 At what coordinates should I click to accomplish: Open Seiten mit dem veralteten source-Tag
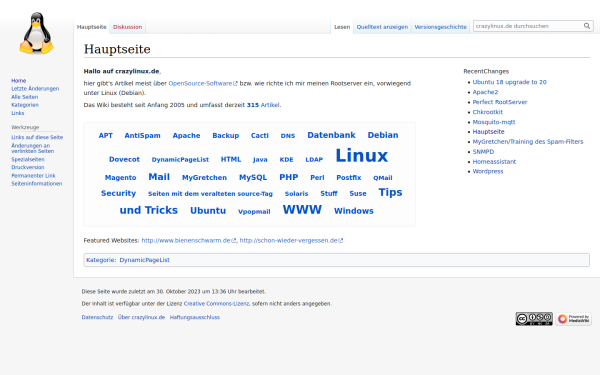(x=210, y=194)
